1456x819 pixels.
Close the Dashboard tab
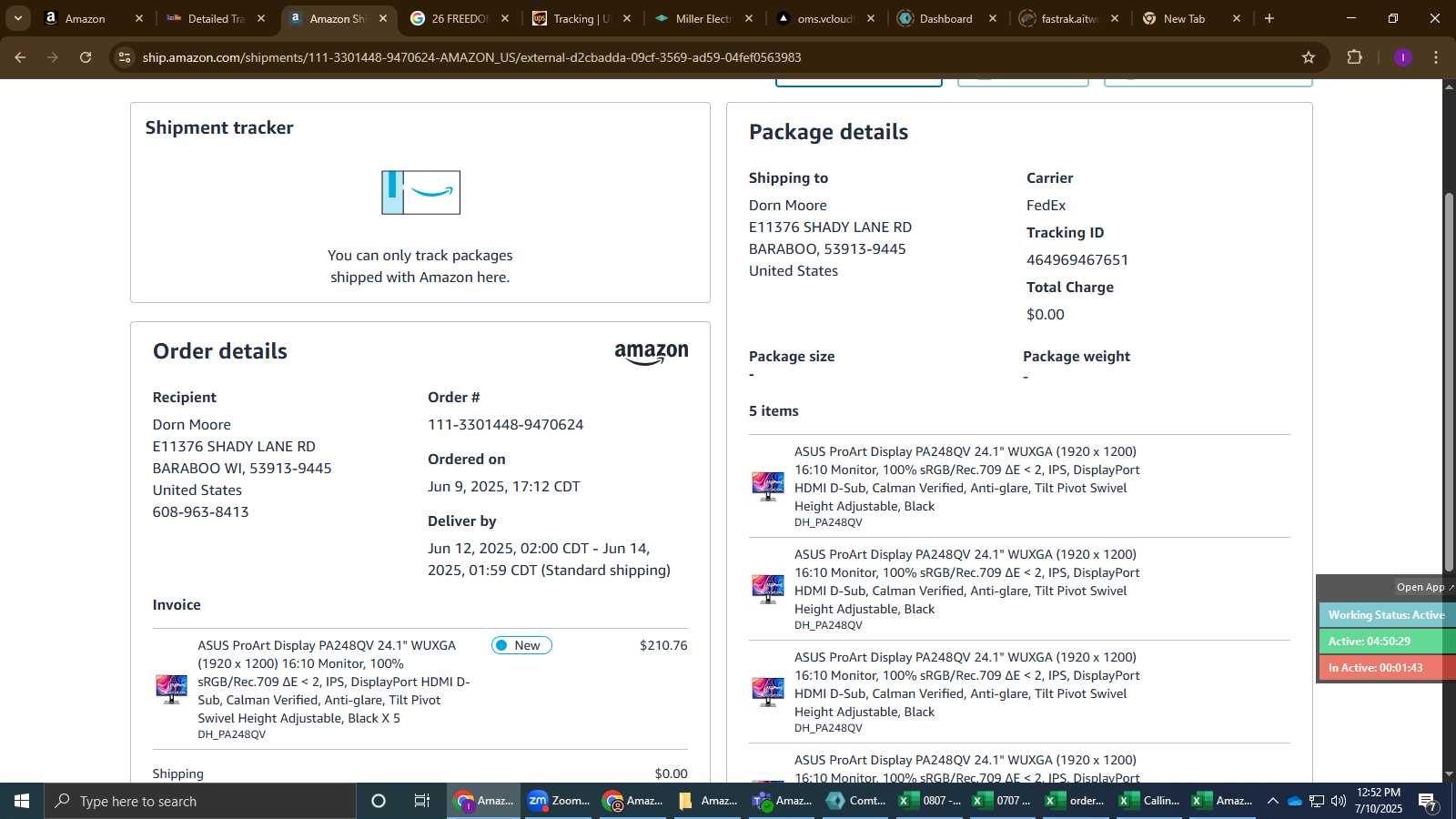(x=993, y=18)
